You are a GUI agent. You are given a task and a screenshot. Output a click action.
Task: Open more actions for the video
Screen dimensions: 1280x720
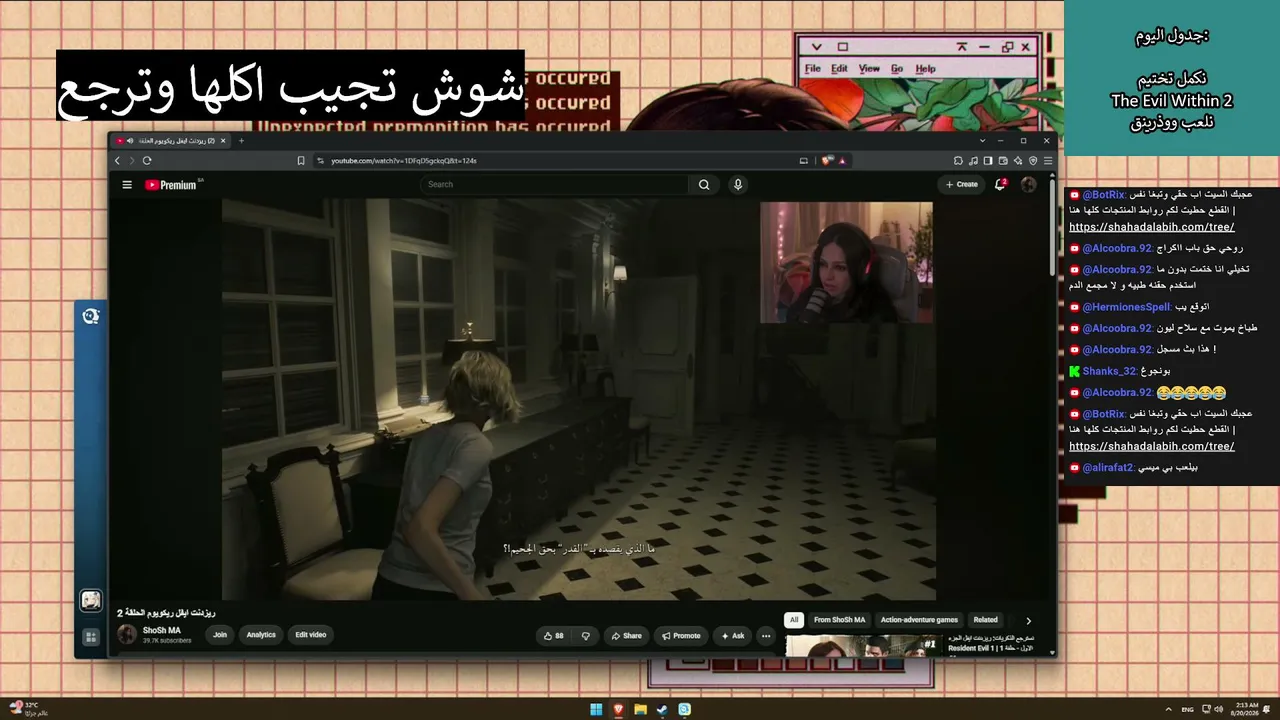(766, 635)
